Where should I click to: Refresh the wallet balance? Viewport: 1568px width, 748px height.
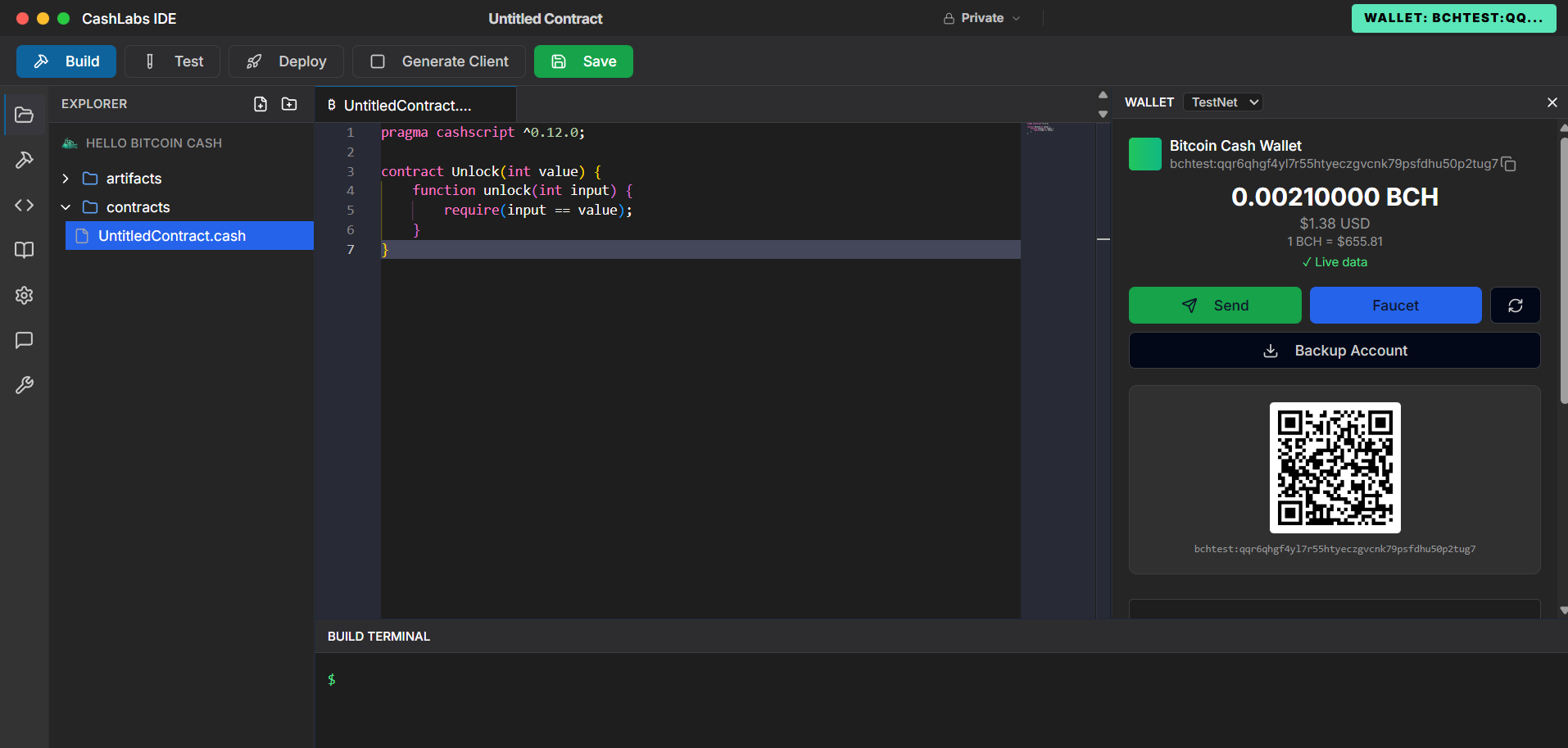point(1515,306)
